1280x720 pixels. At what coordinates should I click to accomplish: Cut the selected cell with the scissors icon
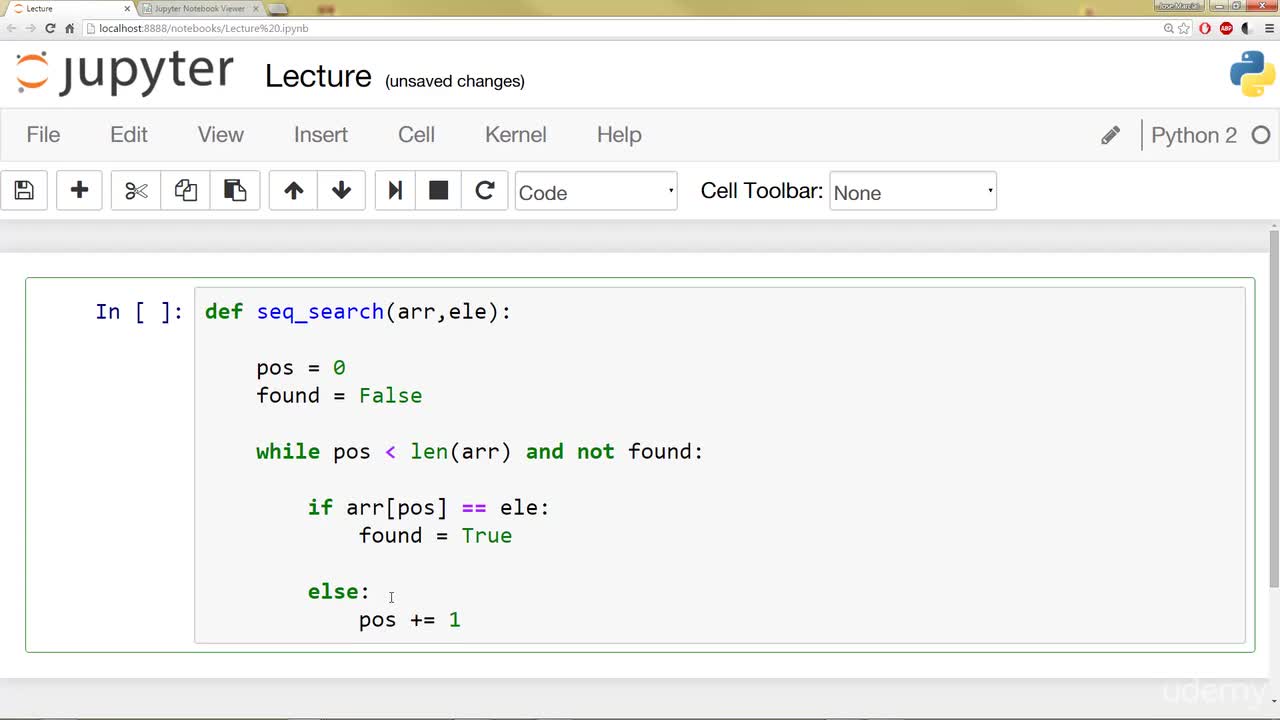(x=136, y=190)
